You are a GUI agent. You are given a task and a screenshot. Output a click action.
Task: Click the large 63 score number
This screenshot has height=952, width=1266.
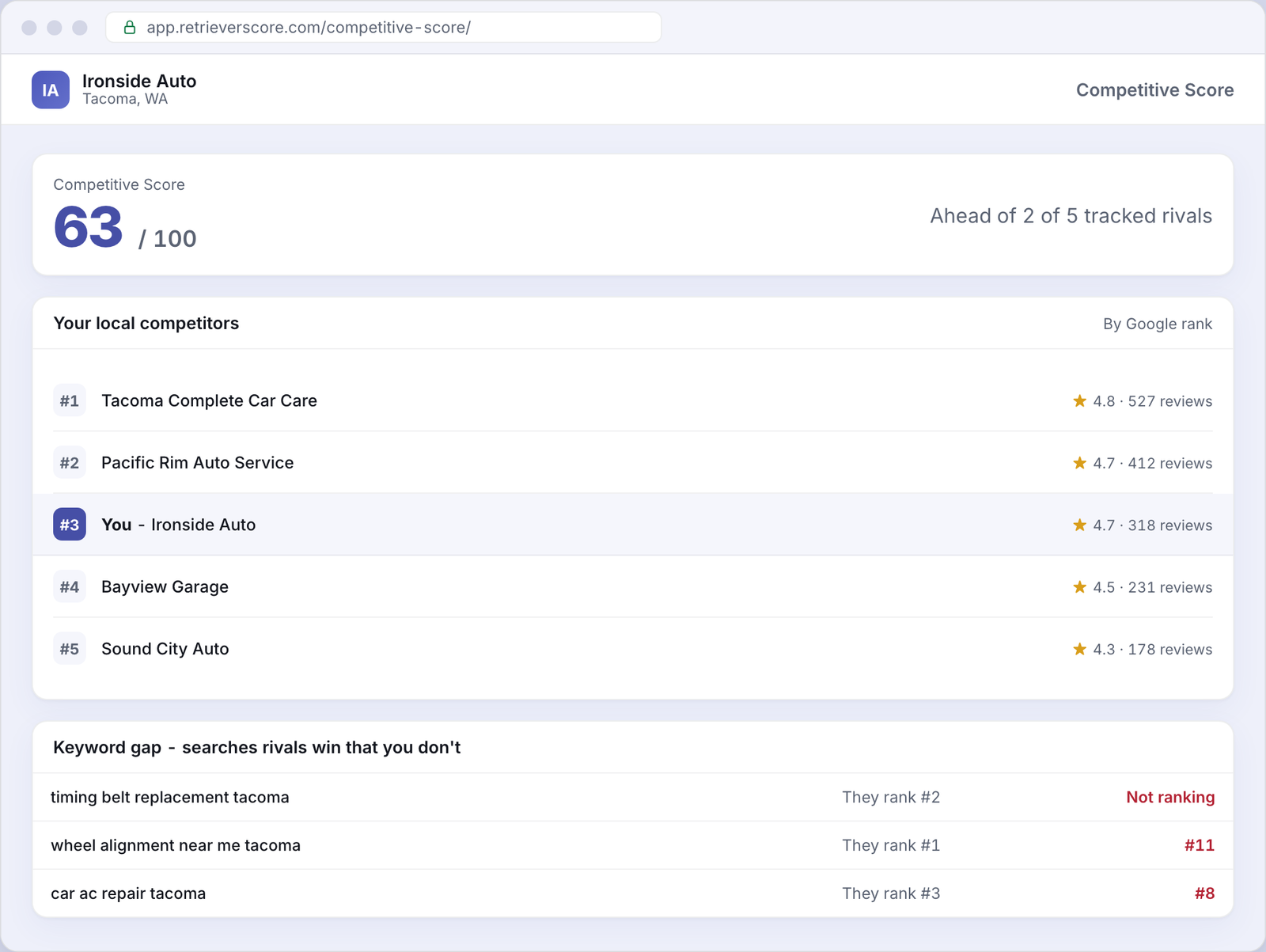pyautogui.click(x=88, y=227)
